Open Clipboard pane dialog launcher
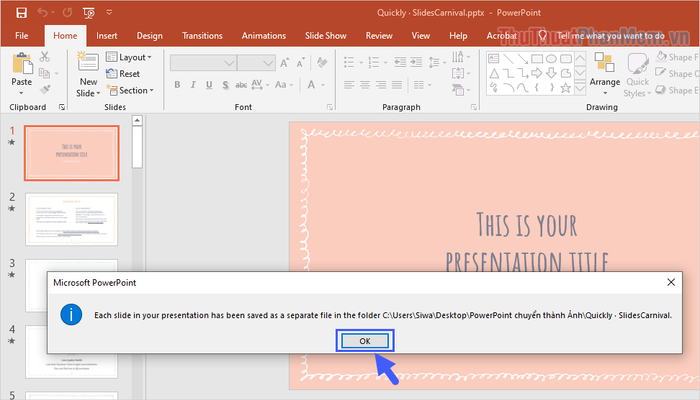 pyautogui.click(x=62, y=107)
